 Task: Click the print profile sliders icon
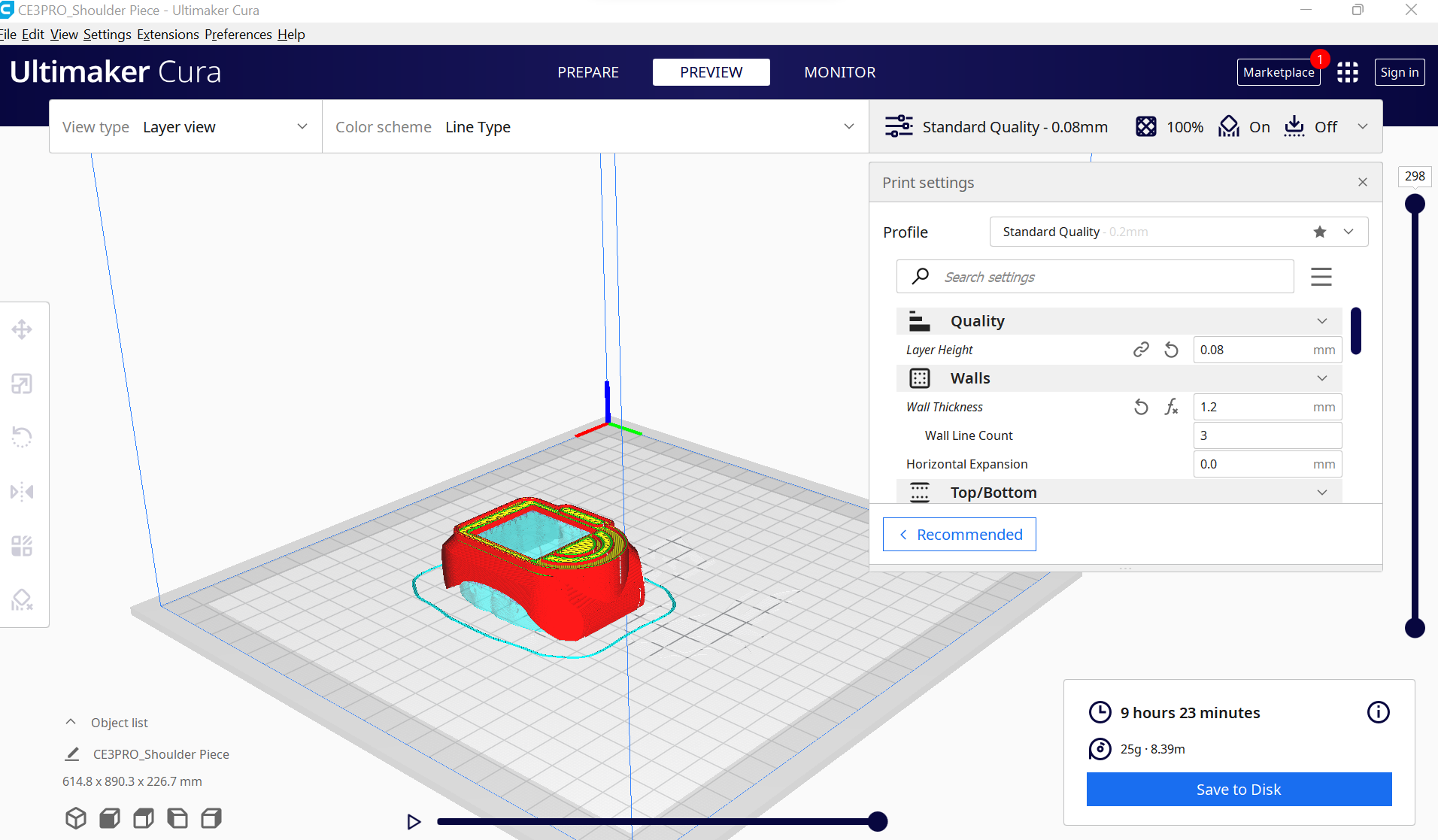(x=899, y=126)
